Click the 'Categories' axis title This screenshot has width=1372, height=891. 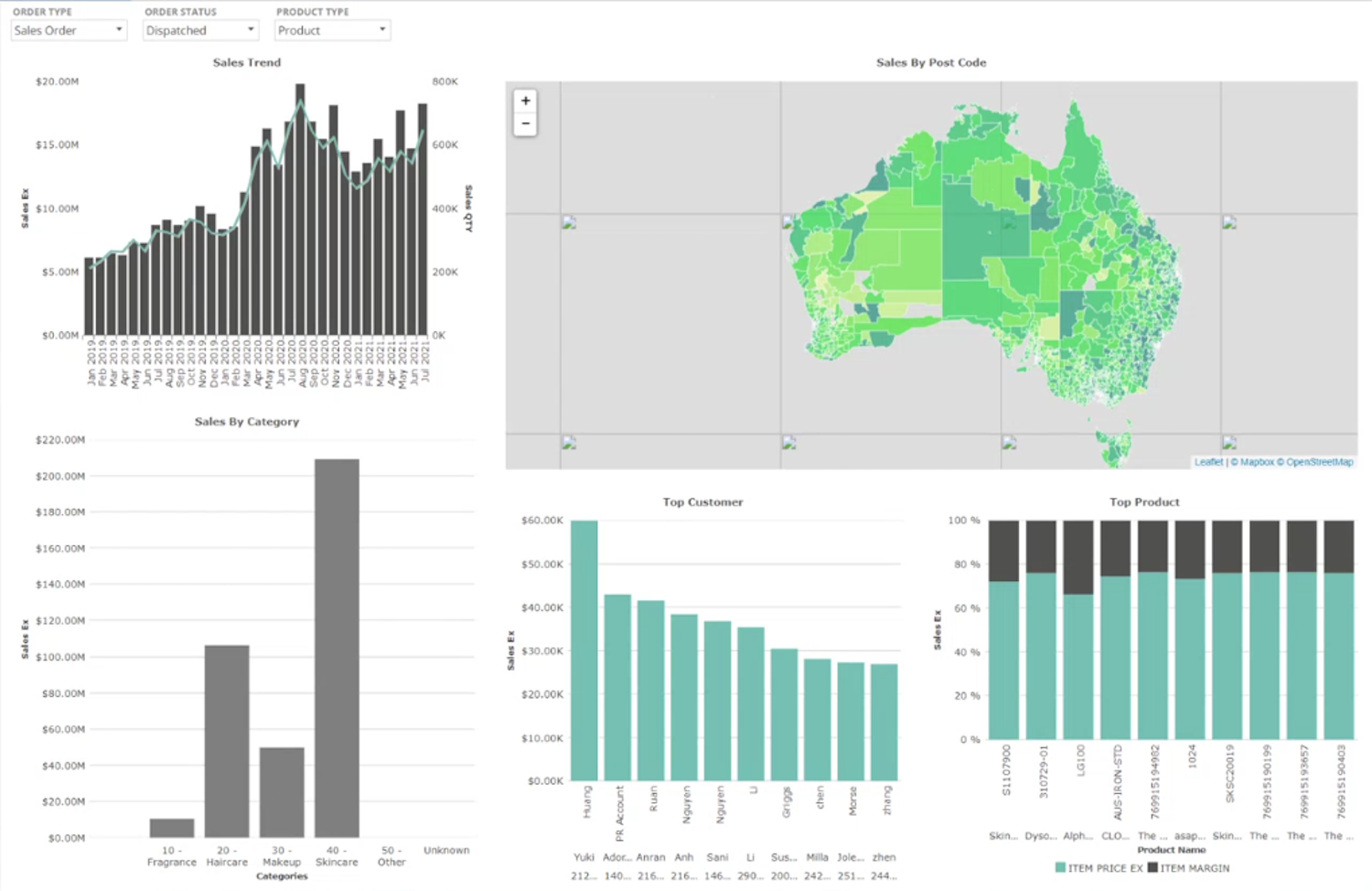pyautogui.click(x=282, y=876)
